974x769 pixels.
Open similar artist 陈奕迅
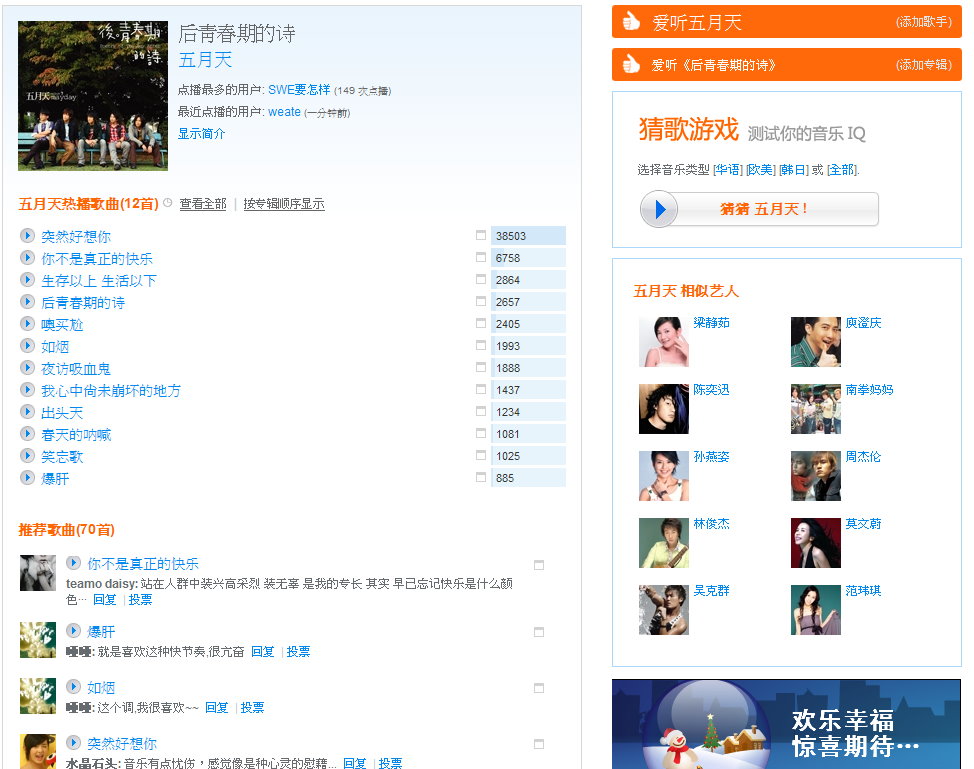711,389
